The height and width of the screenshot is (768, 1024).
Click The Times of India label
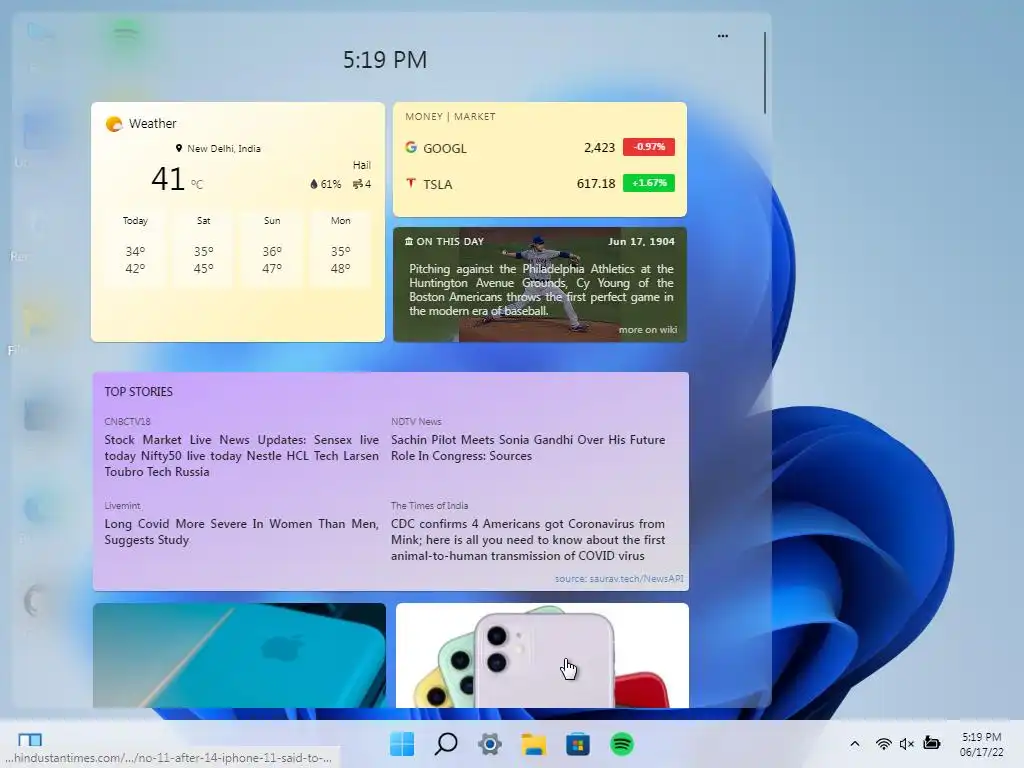click(x=429, y=506)
